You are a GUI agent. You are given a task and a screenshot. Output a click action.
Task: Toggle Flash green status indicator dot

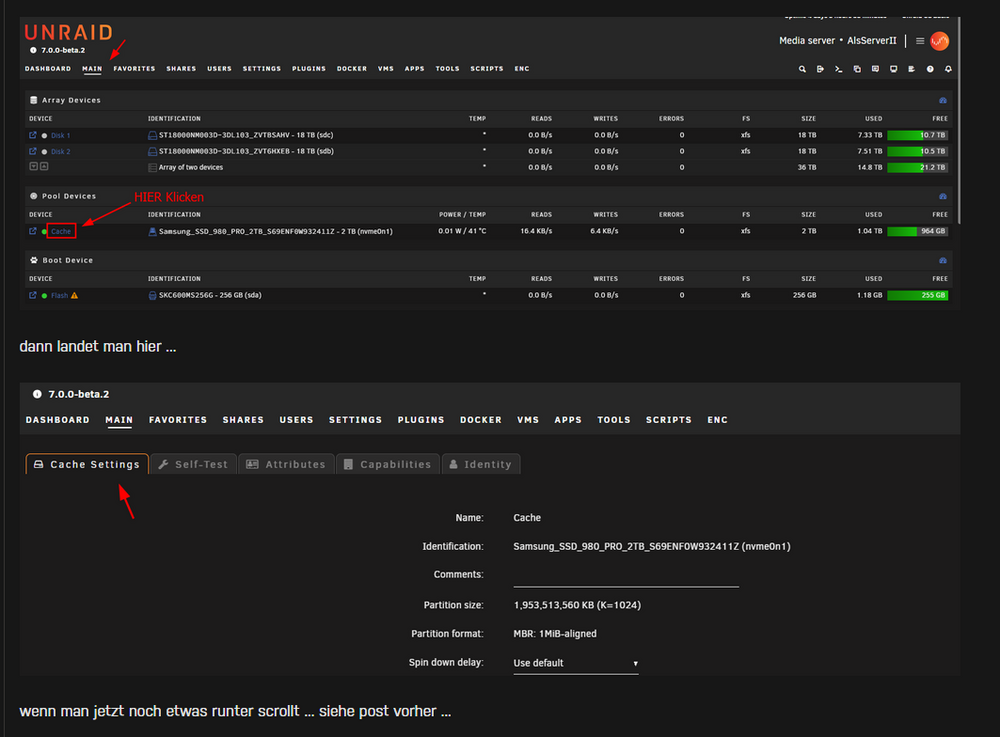click(44, 296)
